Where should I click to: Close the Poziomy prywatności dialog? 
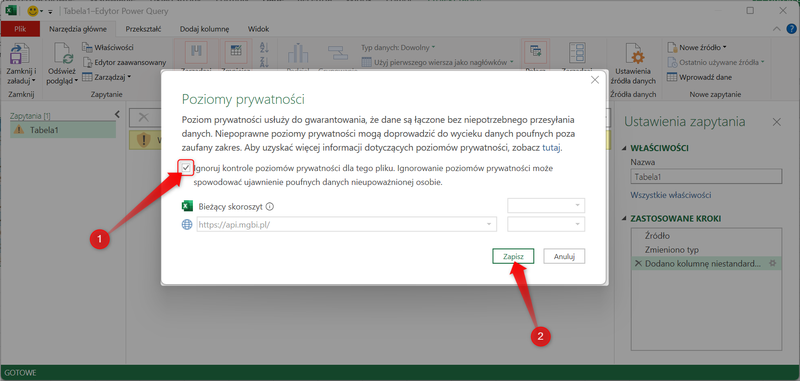click(x=594, y=80)
